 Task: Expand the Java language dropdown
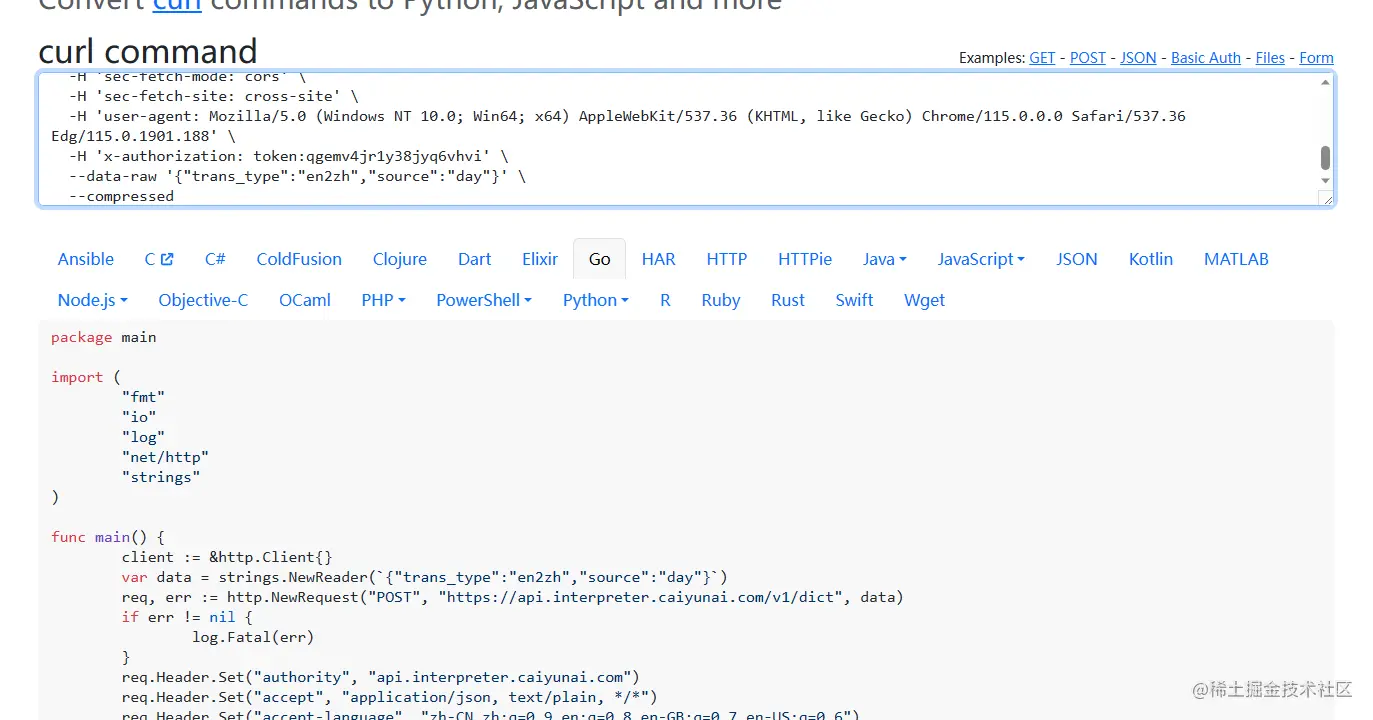click(884, 259)
